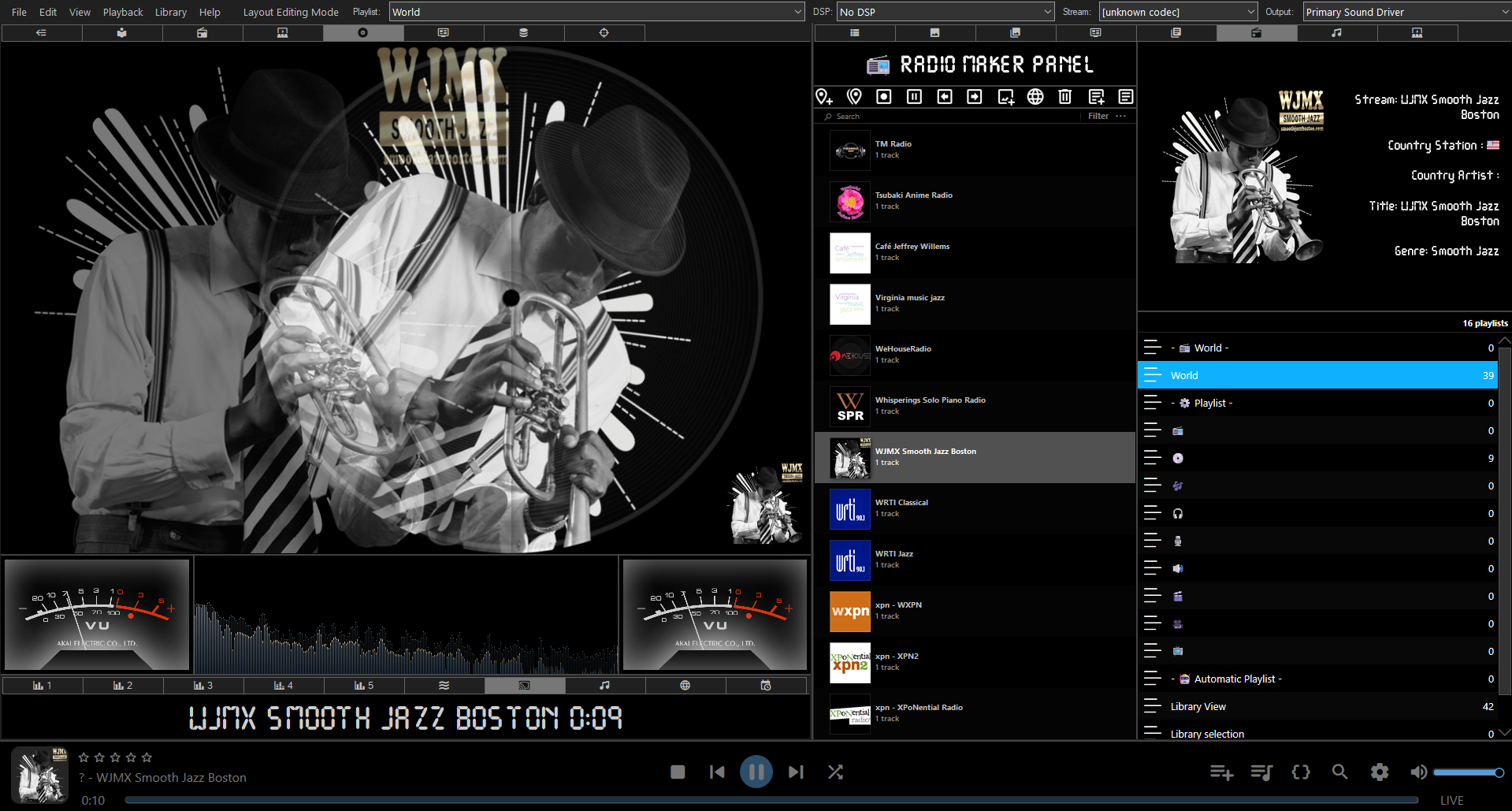Click the first rating star

tap(84, 757)
